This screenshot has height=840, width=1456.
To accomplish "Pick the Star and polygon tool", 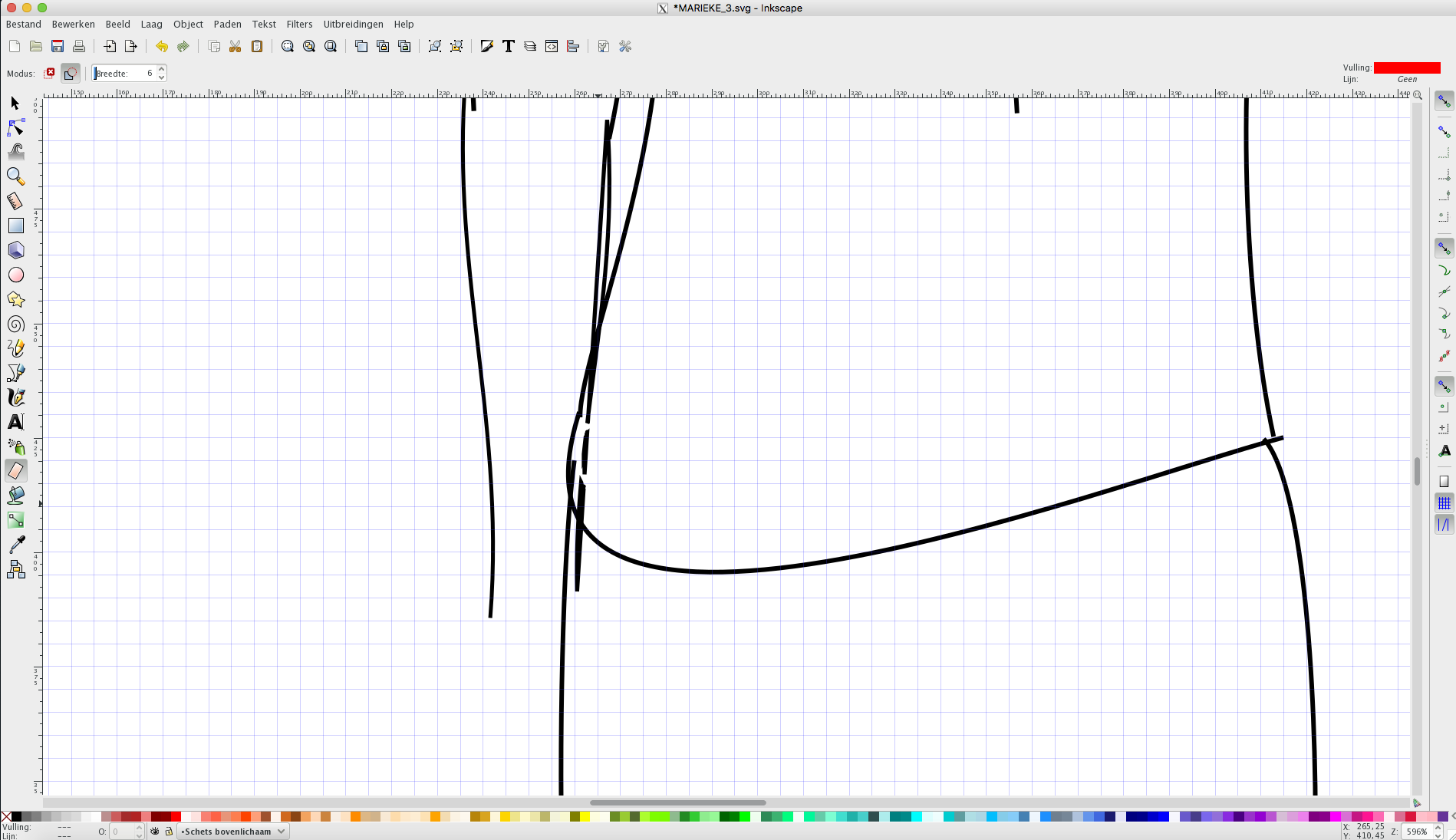I will [16, 300].
